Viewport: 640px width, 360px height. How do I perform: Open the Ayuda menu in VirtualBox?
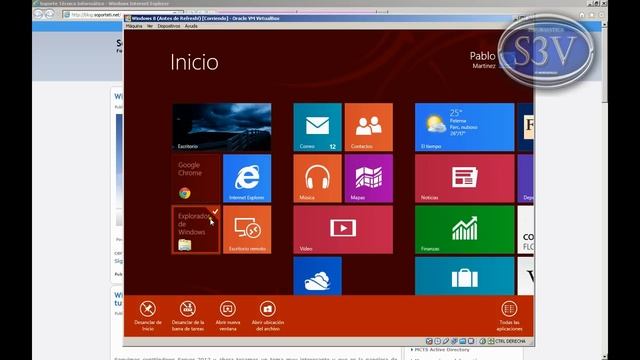pyautogui.click(x=191, y=26)
